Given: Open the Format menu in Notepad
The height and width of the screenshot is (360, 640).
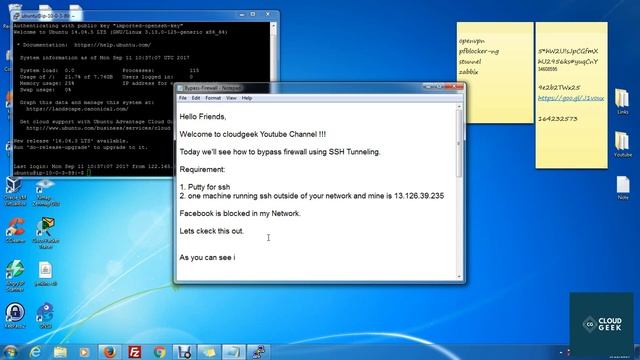Looking at the screenshot, I should click(213, 98).
